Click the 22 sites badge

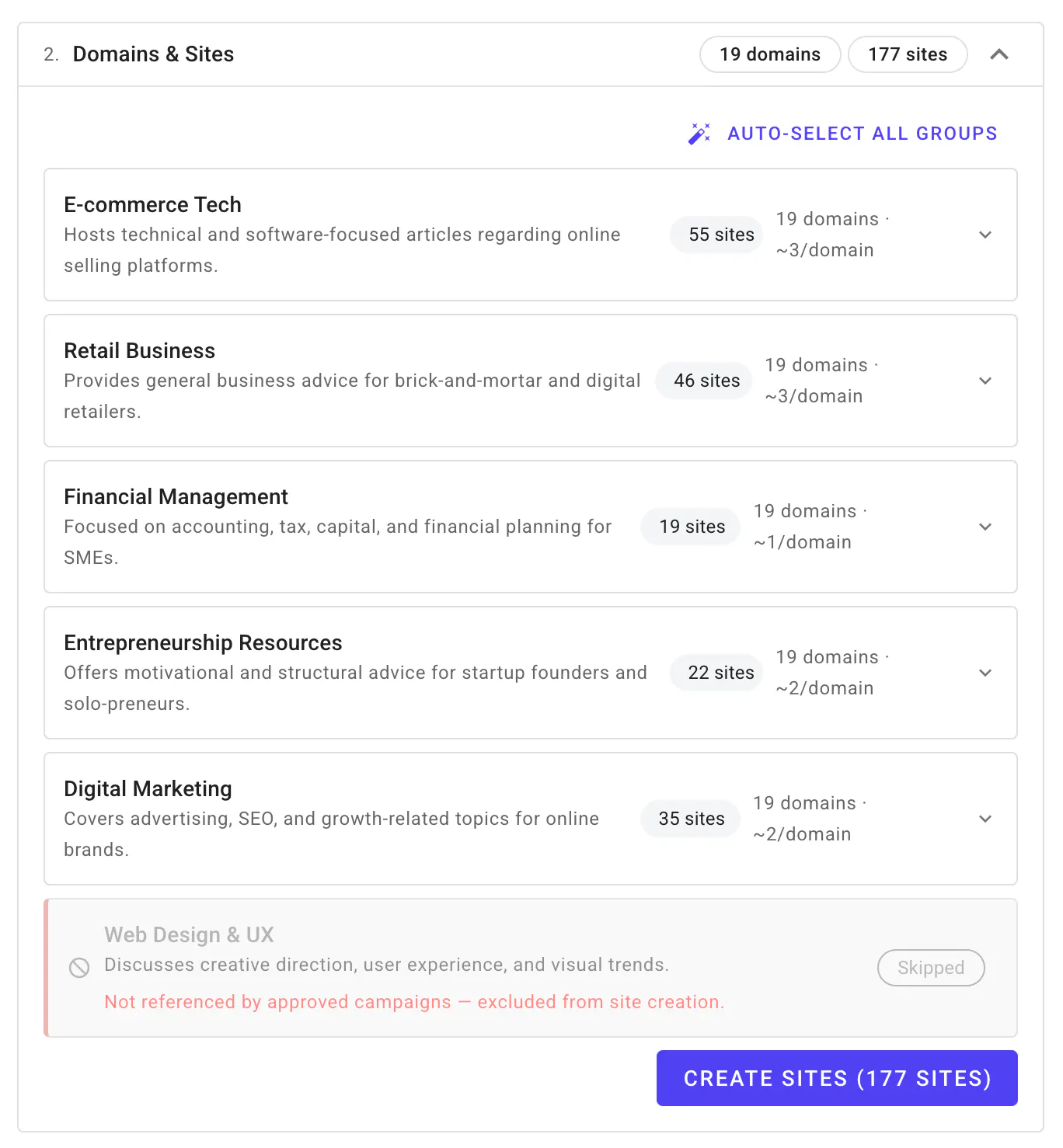pos(721,673)
